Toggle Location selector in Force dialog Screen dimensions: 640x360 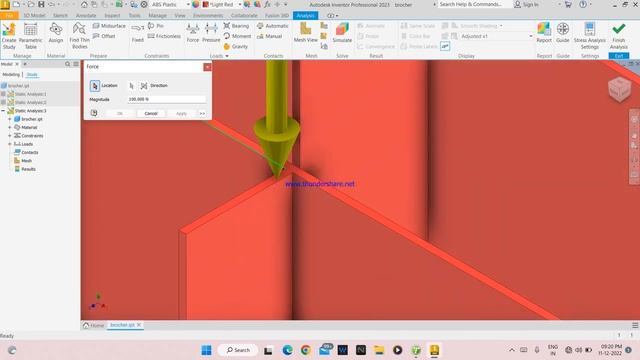[x=95, y=85]
